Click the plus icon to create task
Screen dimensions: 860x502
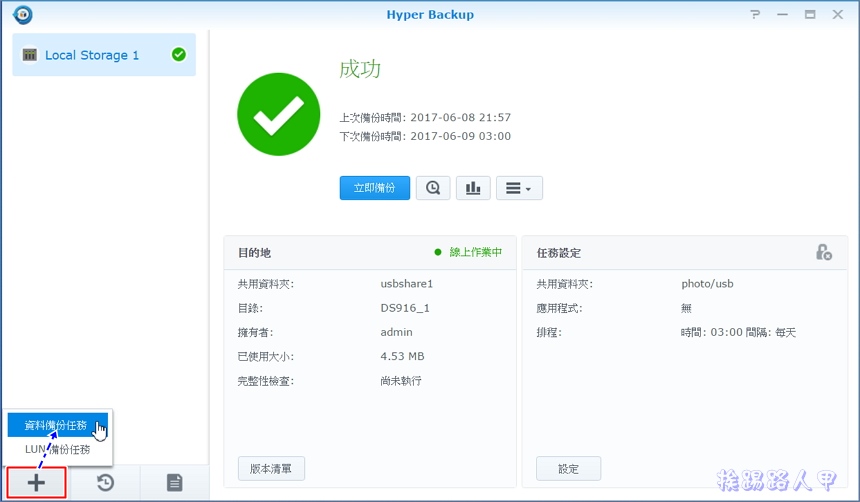[36, 483]
